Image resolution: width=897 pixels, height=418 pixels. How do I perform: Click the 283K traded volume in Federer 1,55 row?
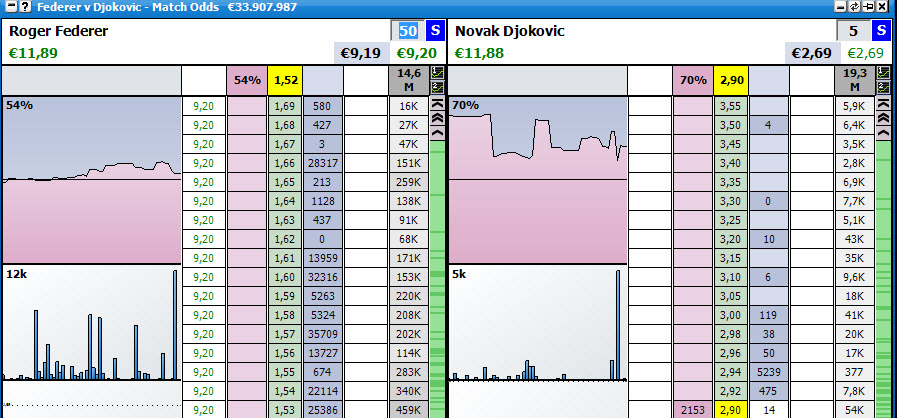click(x=408, y=372)
